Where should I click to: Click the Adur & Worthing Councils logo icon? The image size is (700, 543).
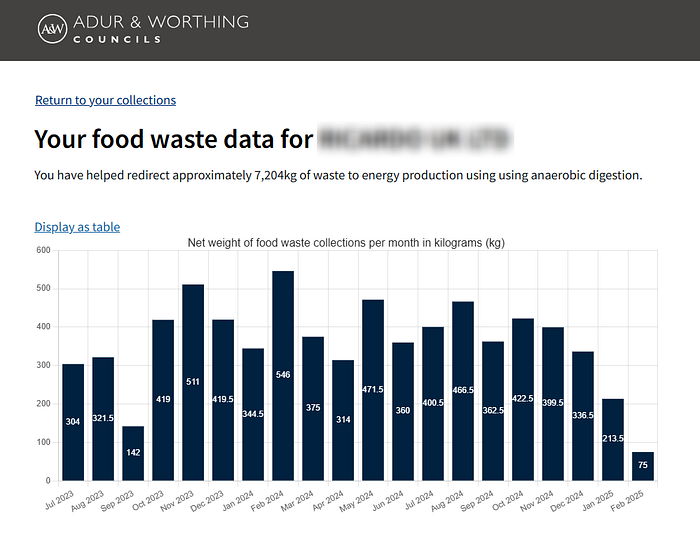pos(52,30)
